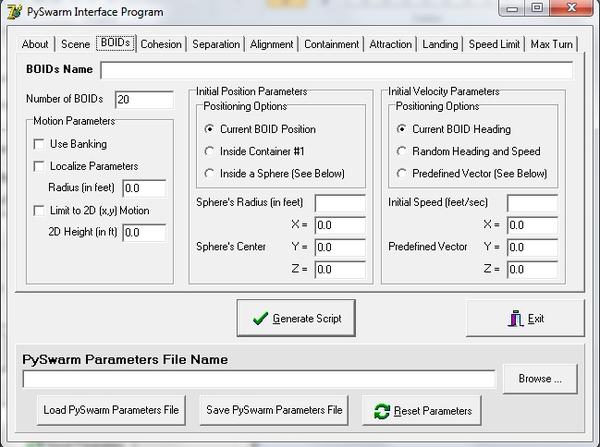Switch to the Attraction tab

390,44
